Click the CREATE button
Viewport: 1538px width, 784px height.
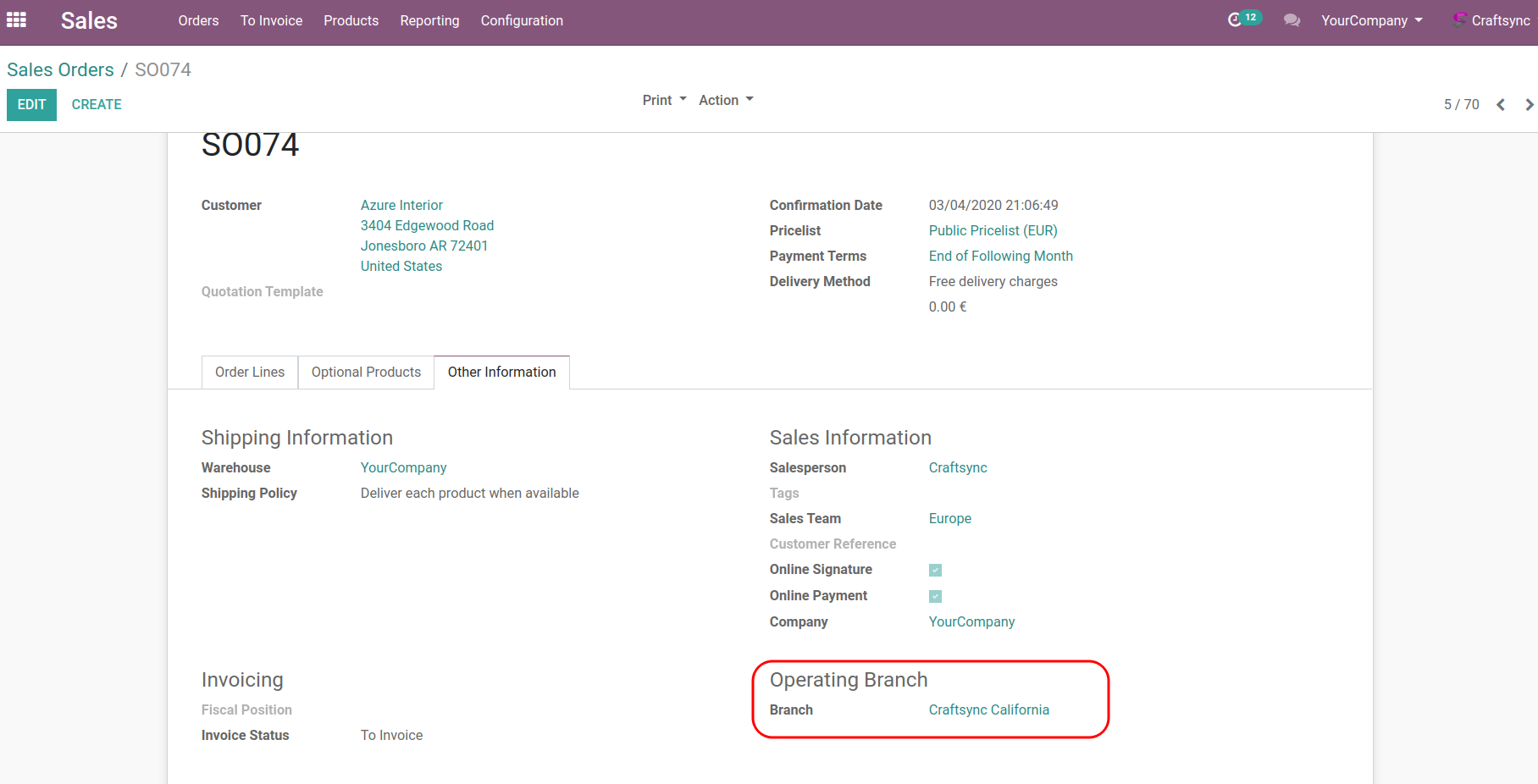97,104
